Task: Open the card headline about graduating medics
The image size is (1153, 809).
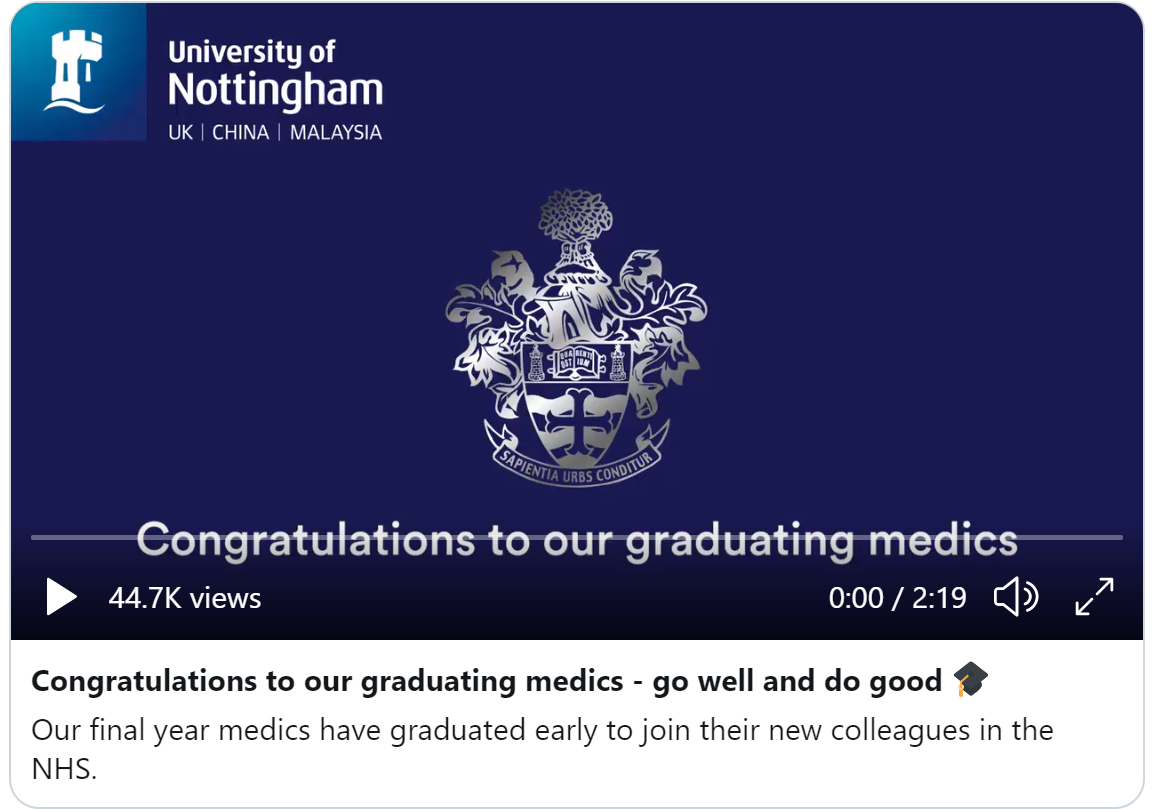Action: pyautogui.click(x=487, y=681)
